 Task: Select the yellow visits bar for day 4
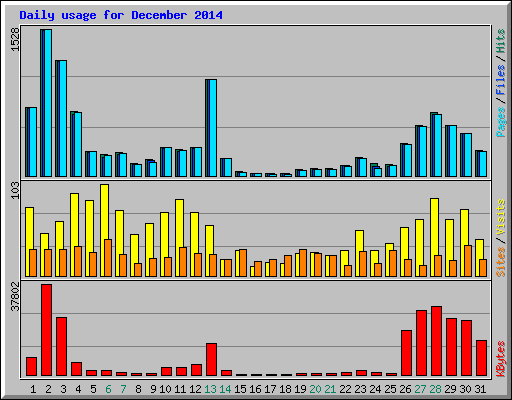[74, 235]
